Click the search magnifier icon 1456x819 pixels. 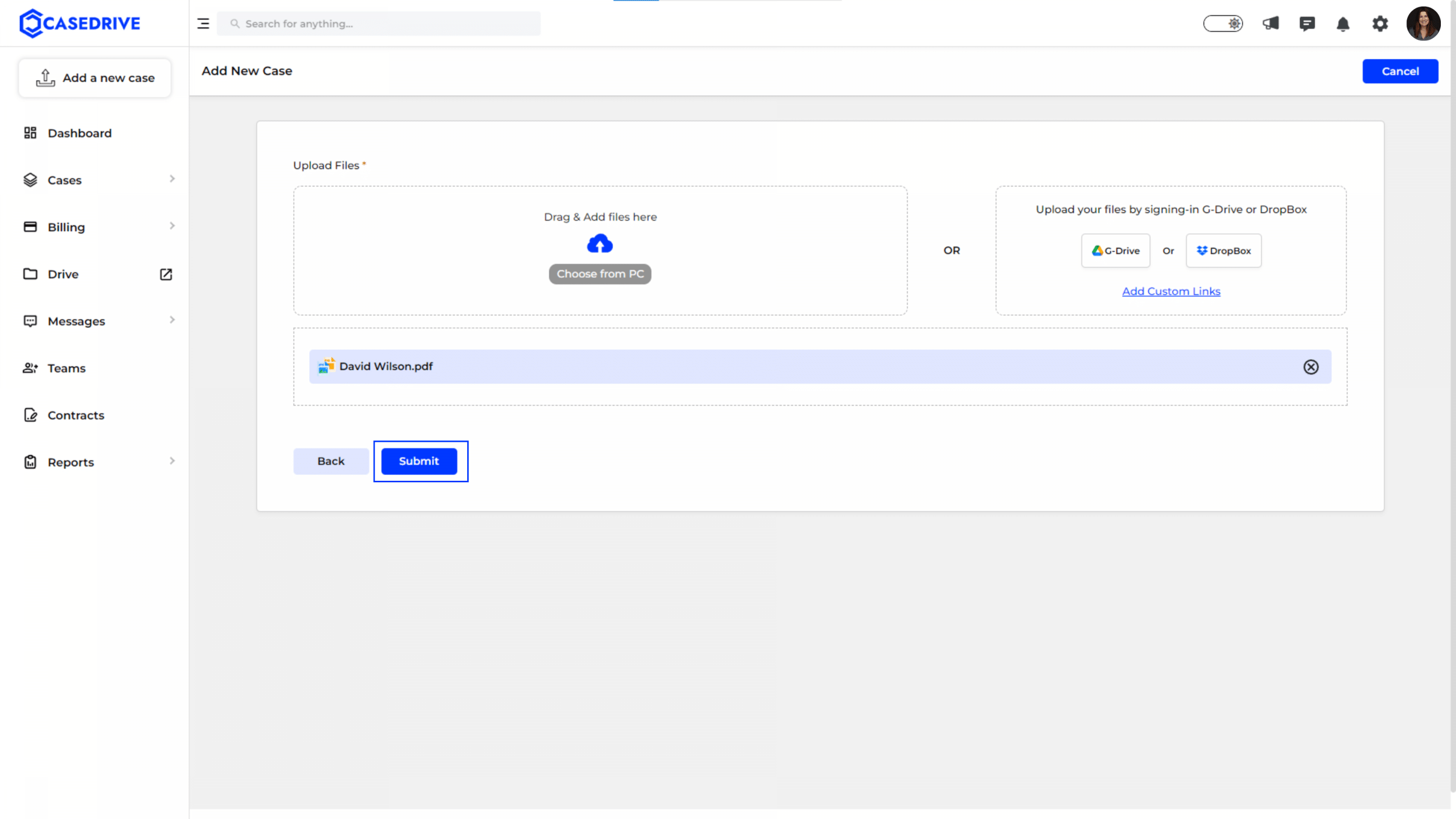235,24
